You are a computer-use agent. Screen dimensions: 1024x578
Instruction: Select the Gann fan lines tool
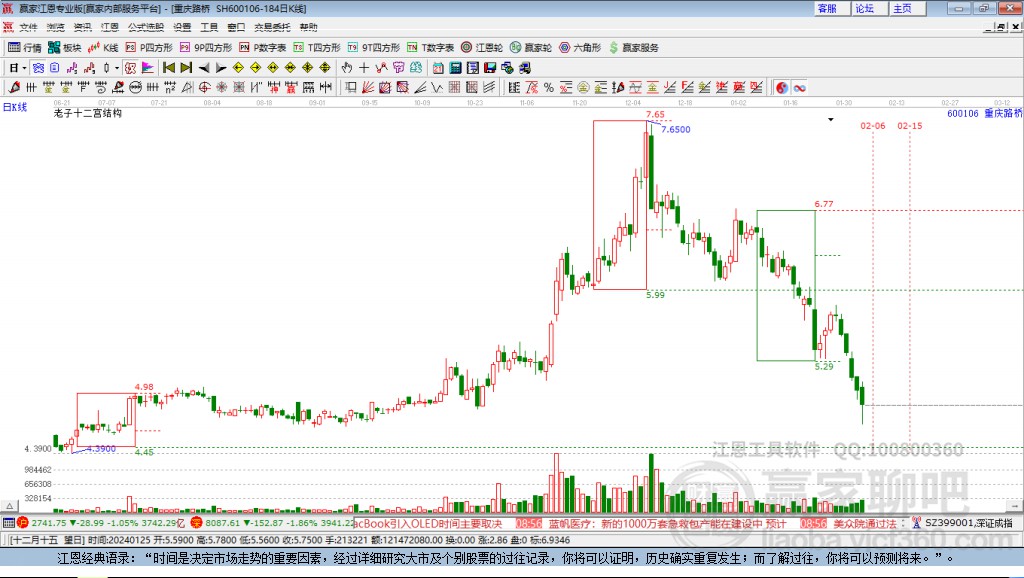368,87
